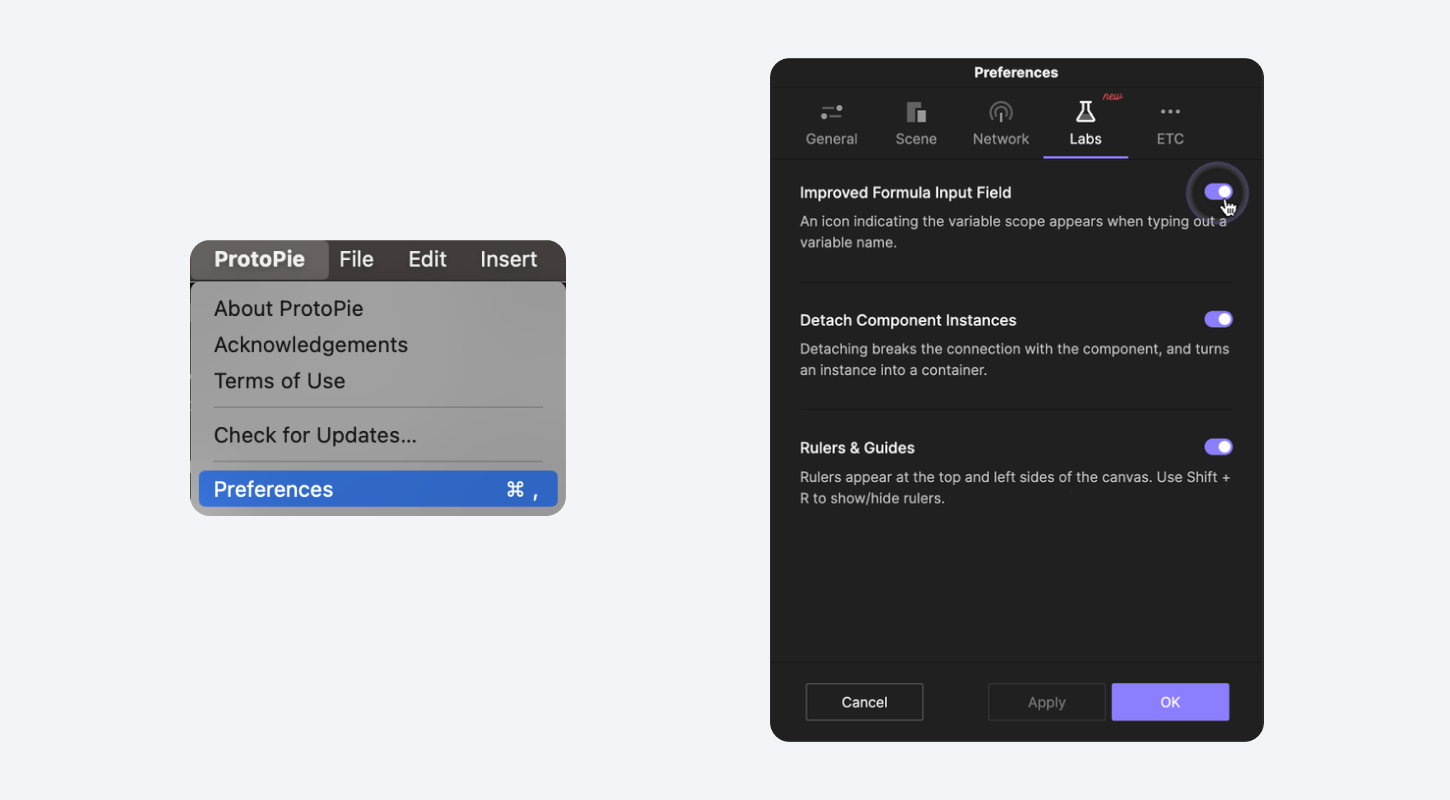1450x800 pixels.
Task: Switch to the Scene tab
Action: pos(916,124)
